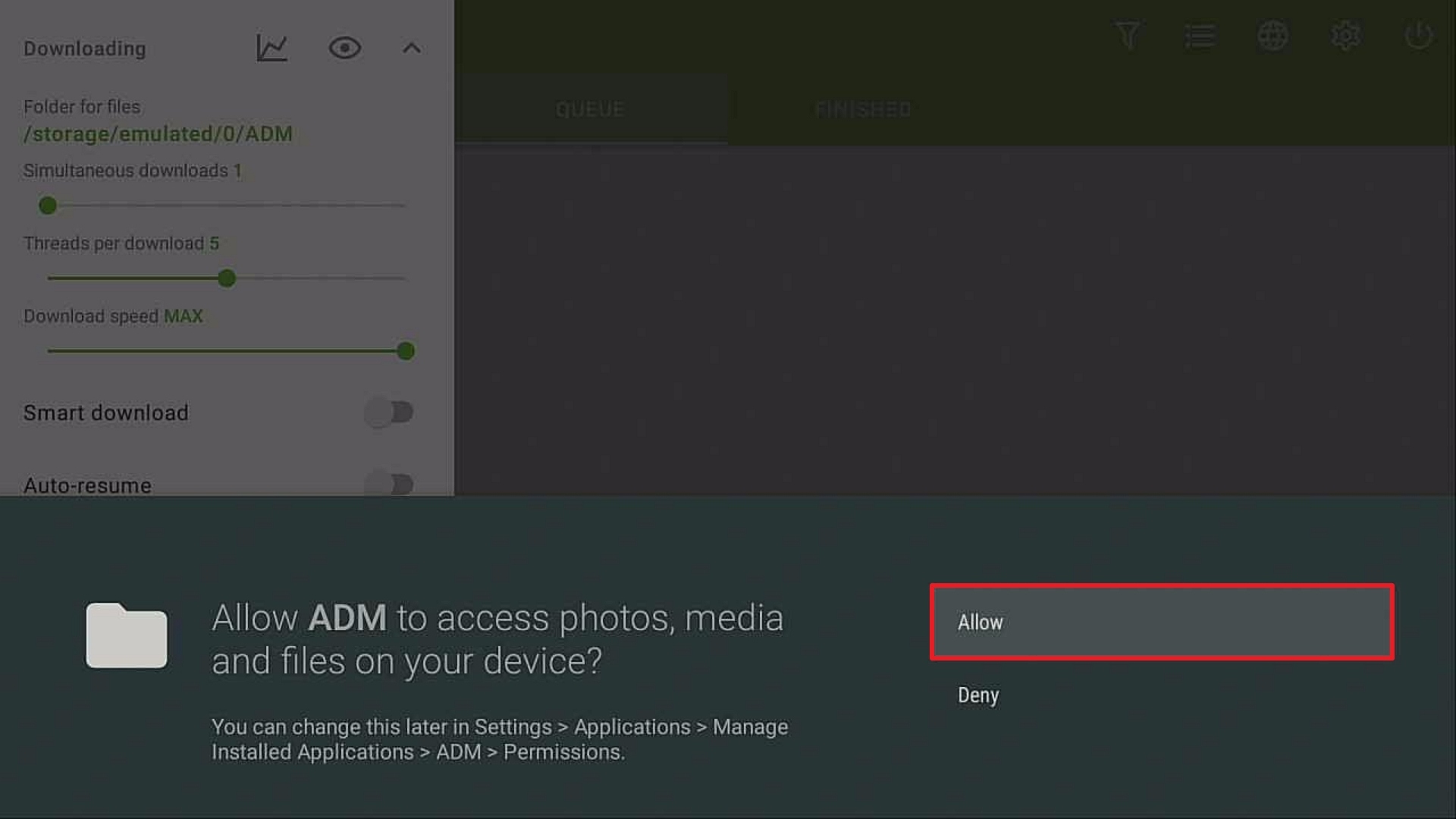Collapse the Downloading section chevron
Image resolution: width=1456 pixels, height=819 pixels.
tap(411, 49)
